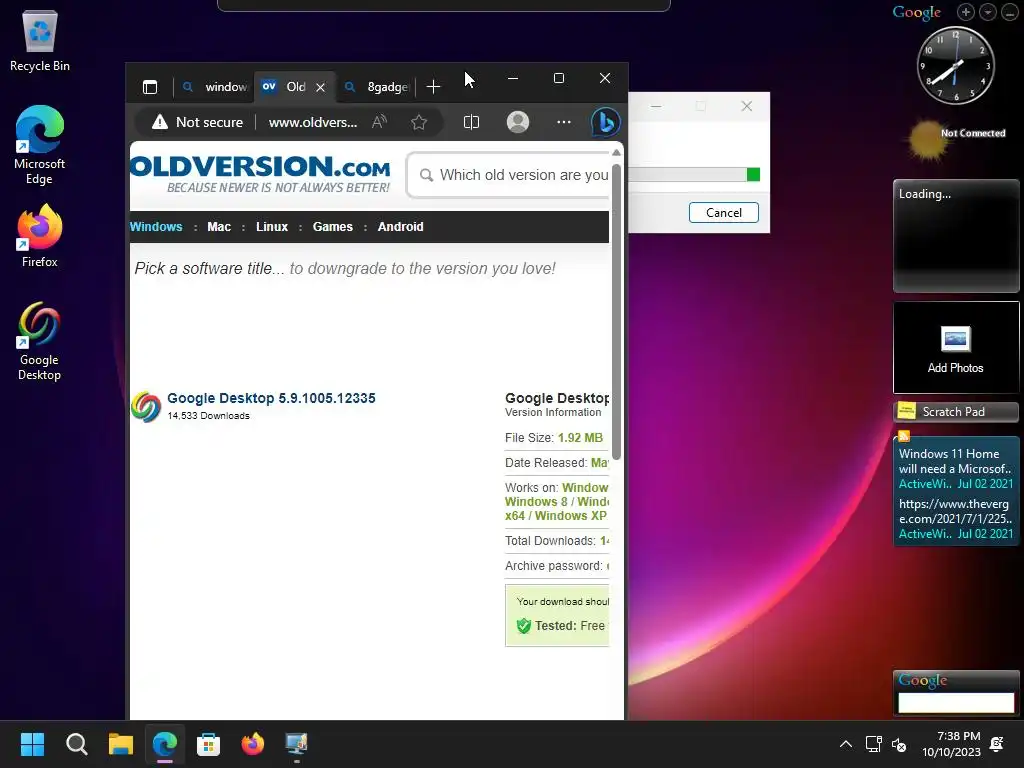Open the Edge profile avatar
This screenshot has width=1024, height=768.
pos(518,122)
